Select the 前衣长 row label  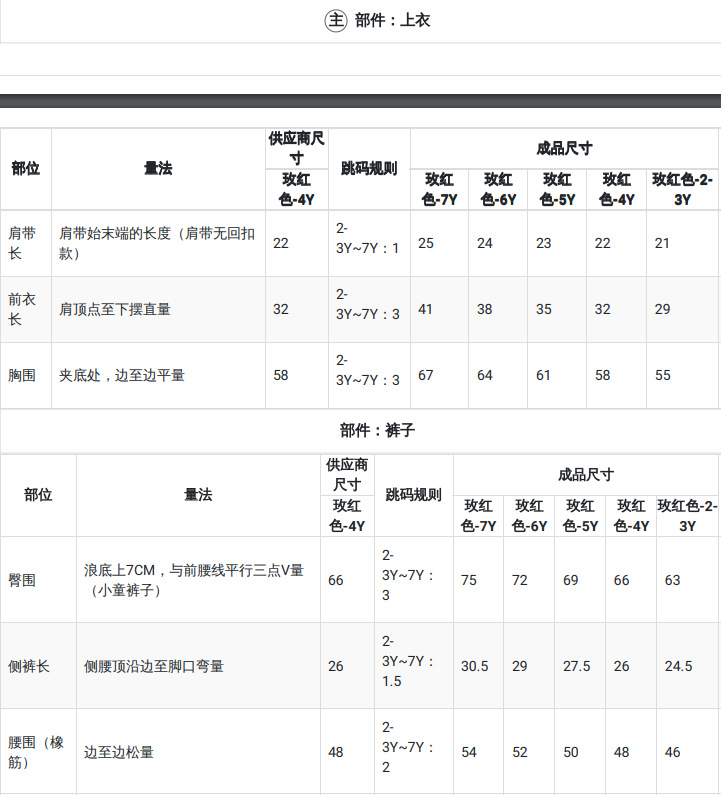[x=22, y=309]
